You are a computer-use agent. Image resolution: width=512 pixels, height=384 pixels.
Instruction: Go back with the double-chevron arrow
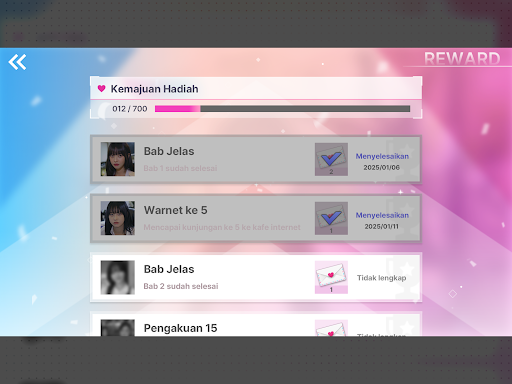point(17,62)
